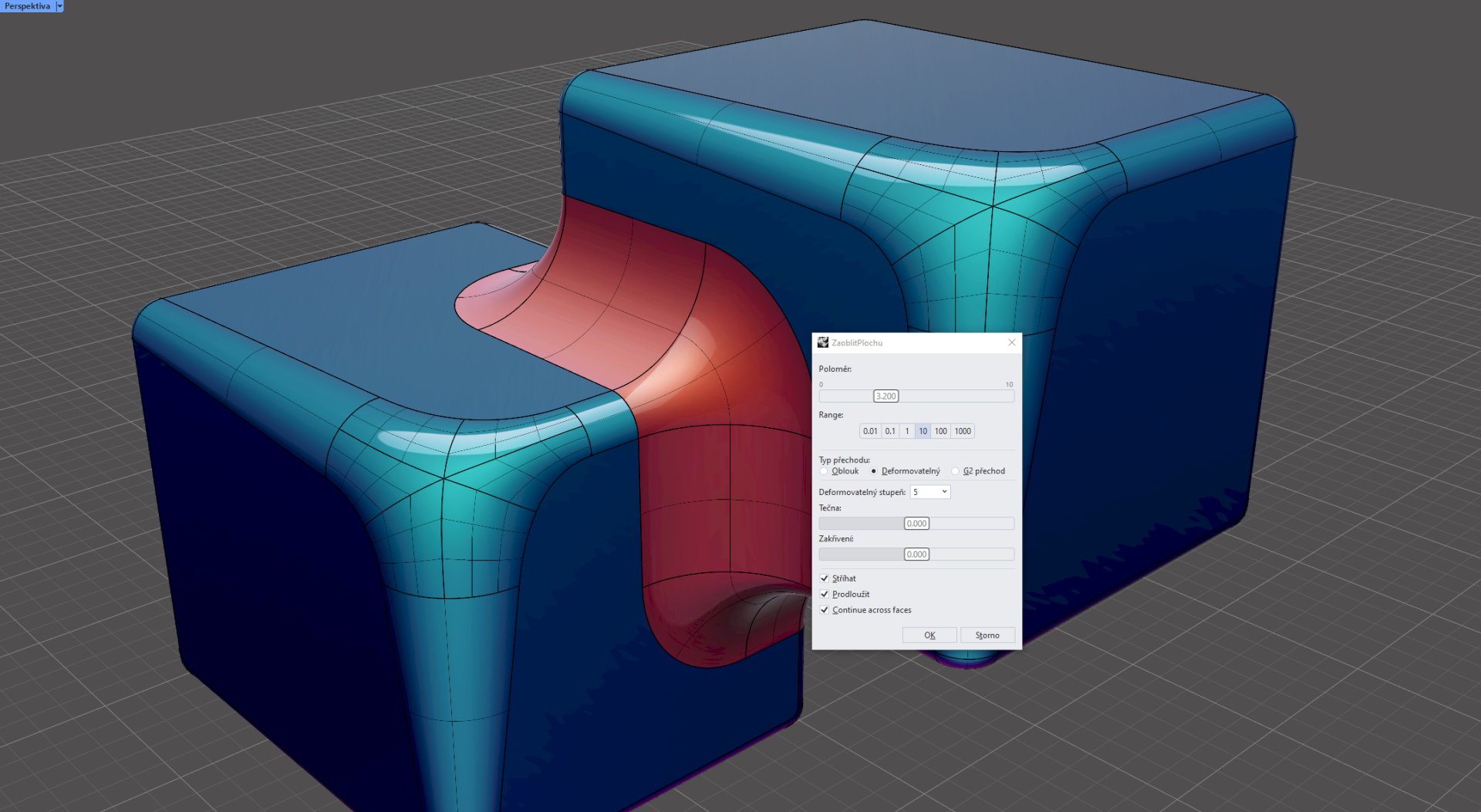Click the Rhino icon in ZaoblitPlochu title bar
Viewport: 1481px width, 812px height.
point(822,342)
